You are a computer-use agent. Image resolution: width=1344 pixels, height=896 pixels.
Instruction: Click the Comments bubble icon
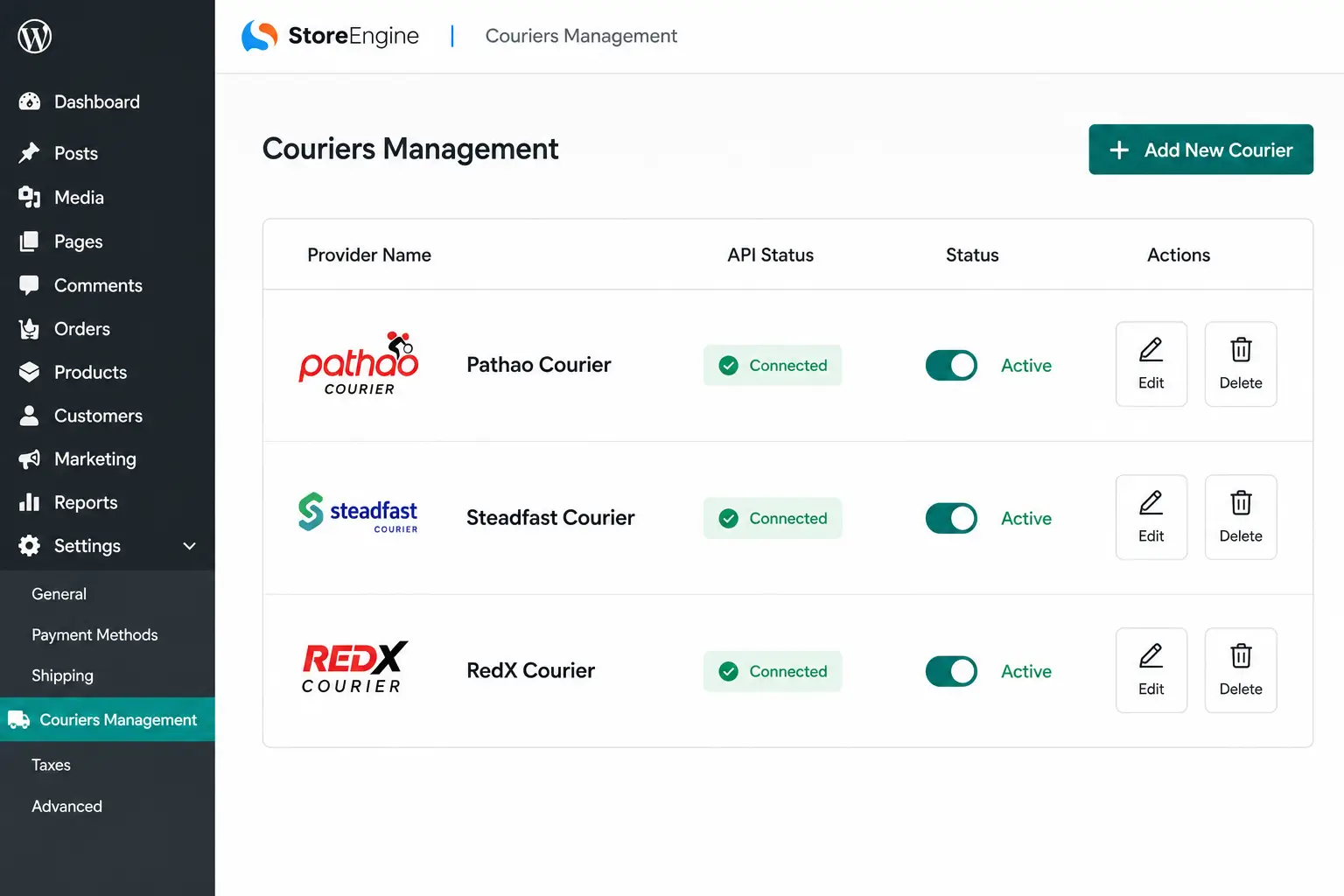30,285
